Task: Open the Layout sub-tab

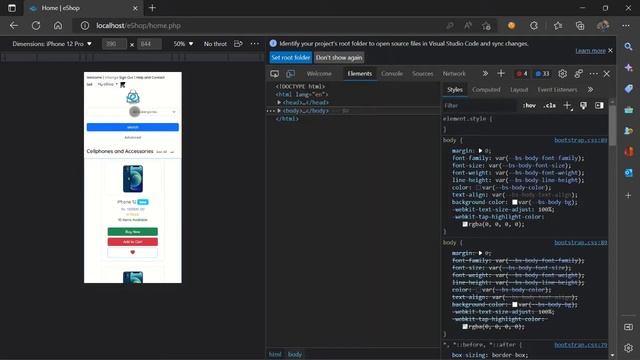Action: 519,90
